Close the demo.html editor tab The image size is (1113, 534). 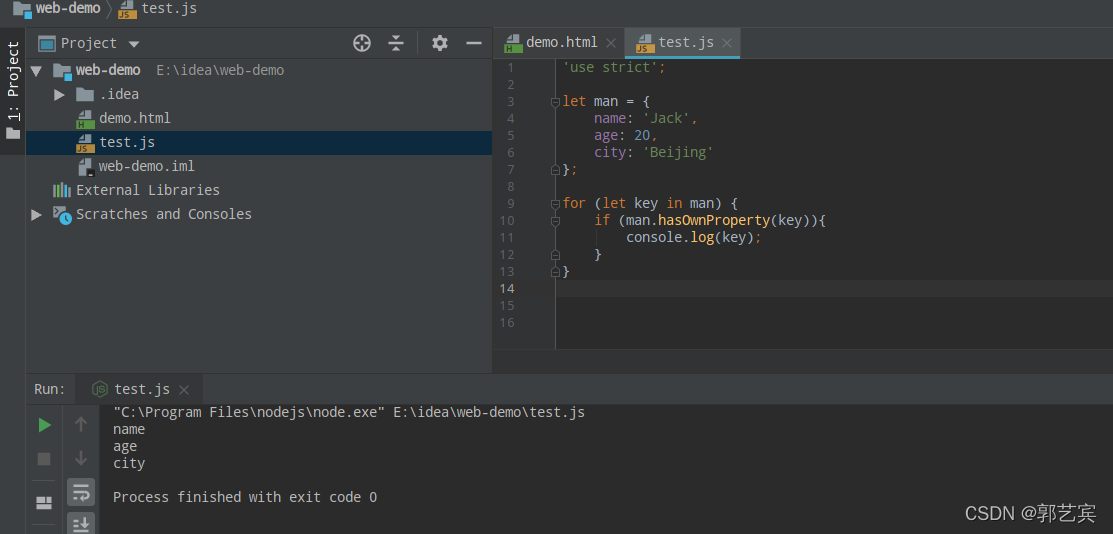[x=610, y=43]
